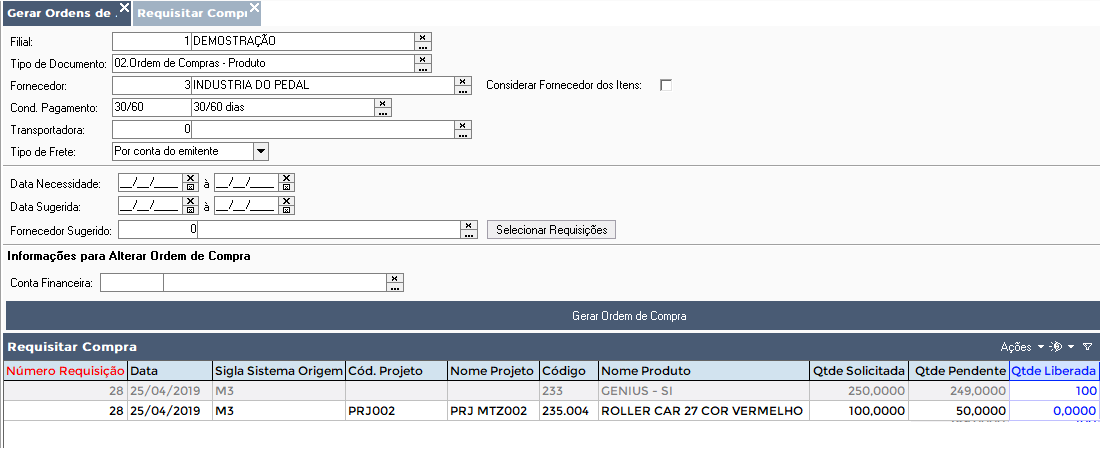Screen dimensions: 1100x451
Task: Click the Cond. Pagamento 30/60 code field
Action: [x=152, y=108]
